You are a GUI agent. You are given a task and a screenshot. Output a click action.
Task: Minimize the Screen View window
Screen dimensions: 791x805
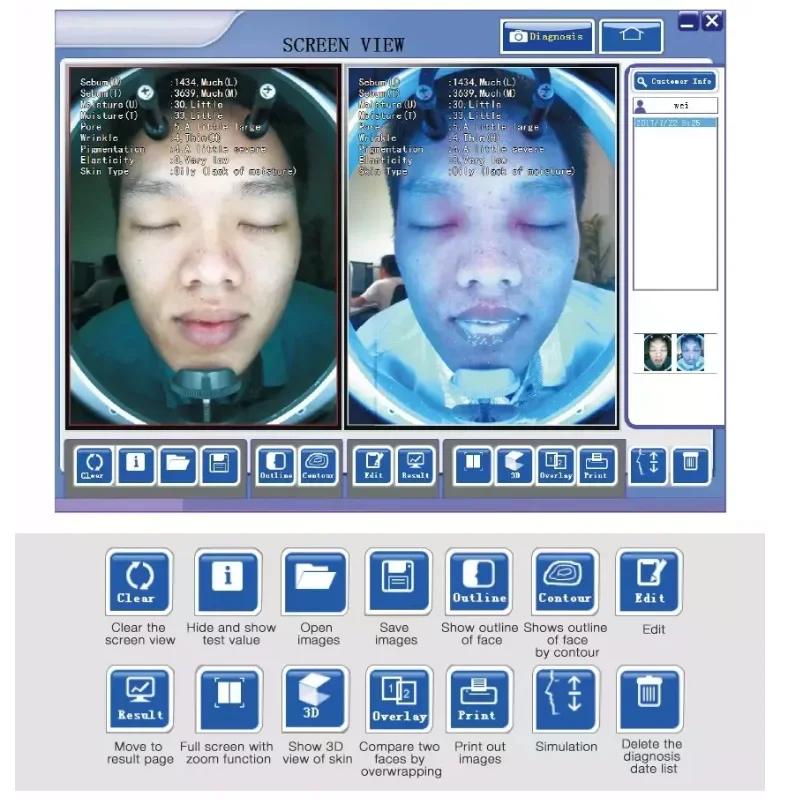tap(688, 22)
